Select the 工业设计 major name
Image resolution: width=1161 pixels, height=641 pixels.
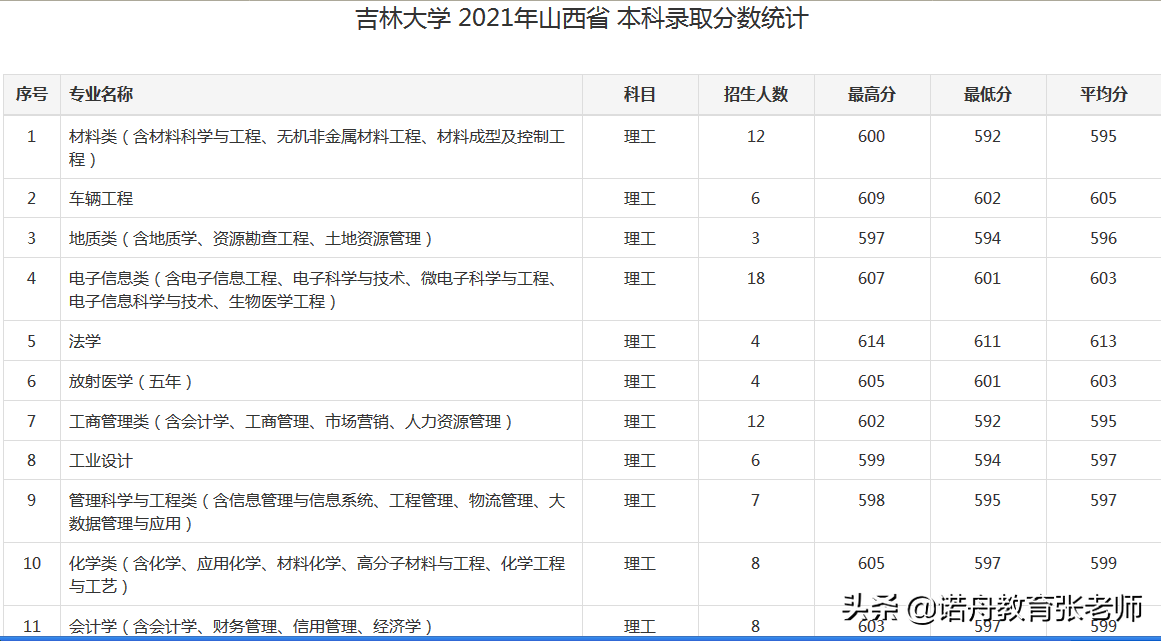click(x=101, y=460)
